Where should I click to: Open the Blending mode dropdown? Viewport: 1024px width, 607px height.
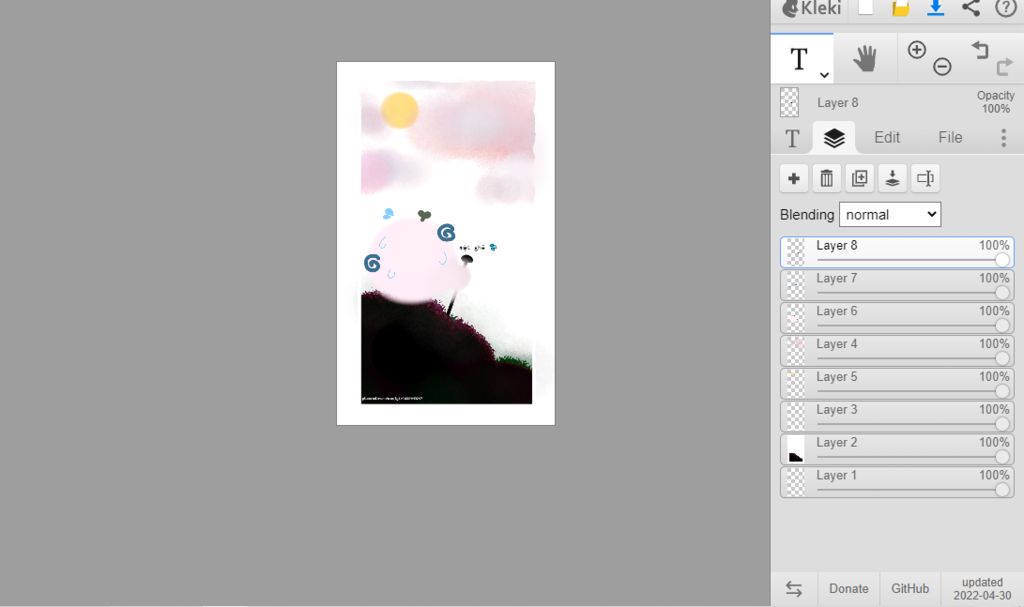(x=889, y=214)
